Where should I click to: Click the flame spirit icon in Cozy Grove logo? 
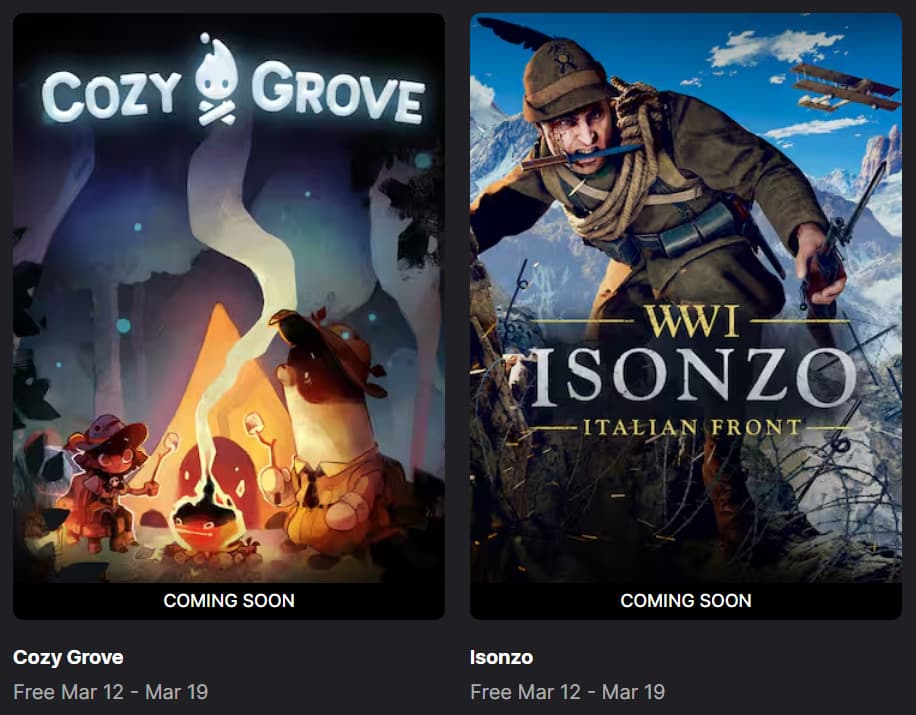(x=216, y=79)
